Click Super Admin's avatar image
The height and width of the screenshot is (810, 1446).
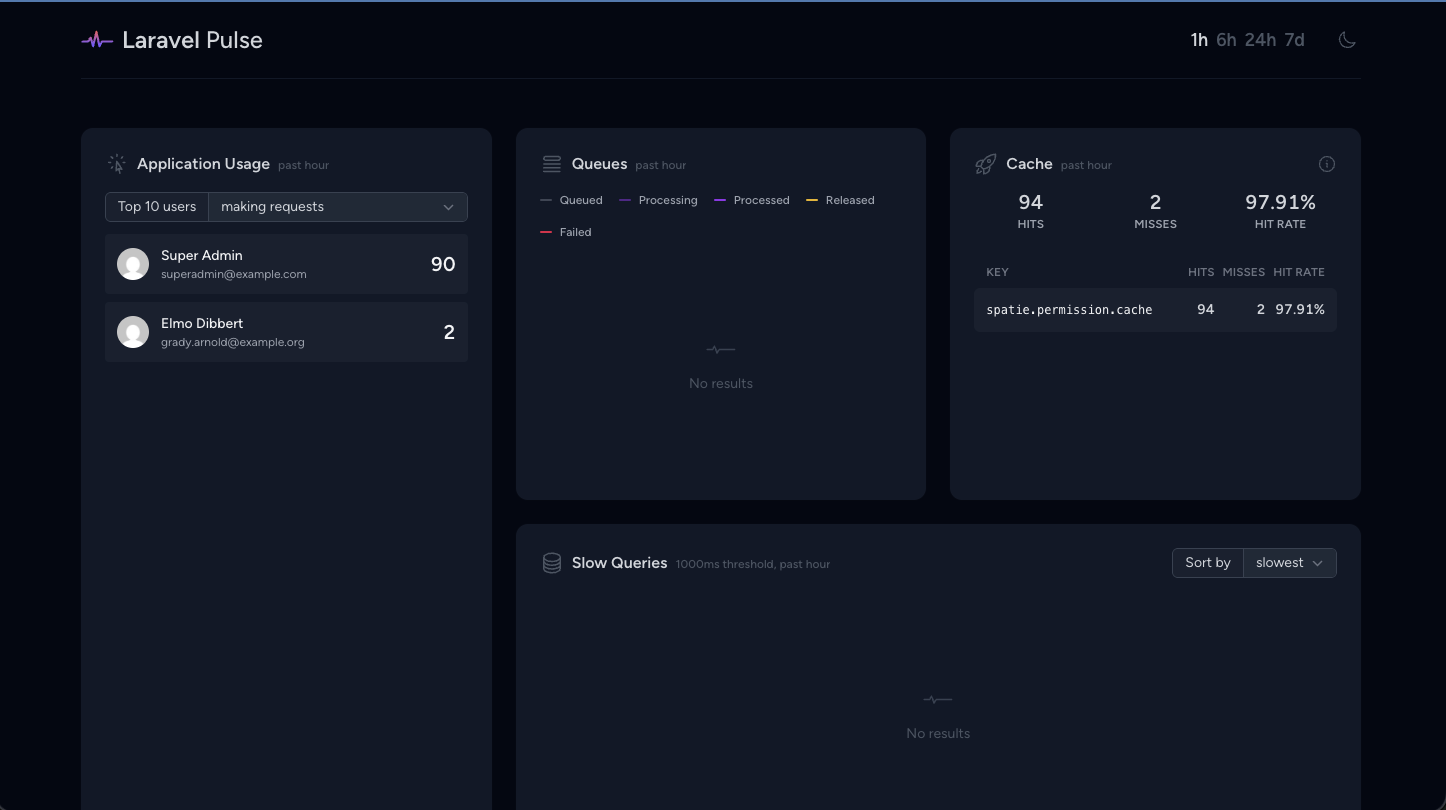pos(133,264)
